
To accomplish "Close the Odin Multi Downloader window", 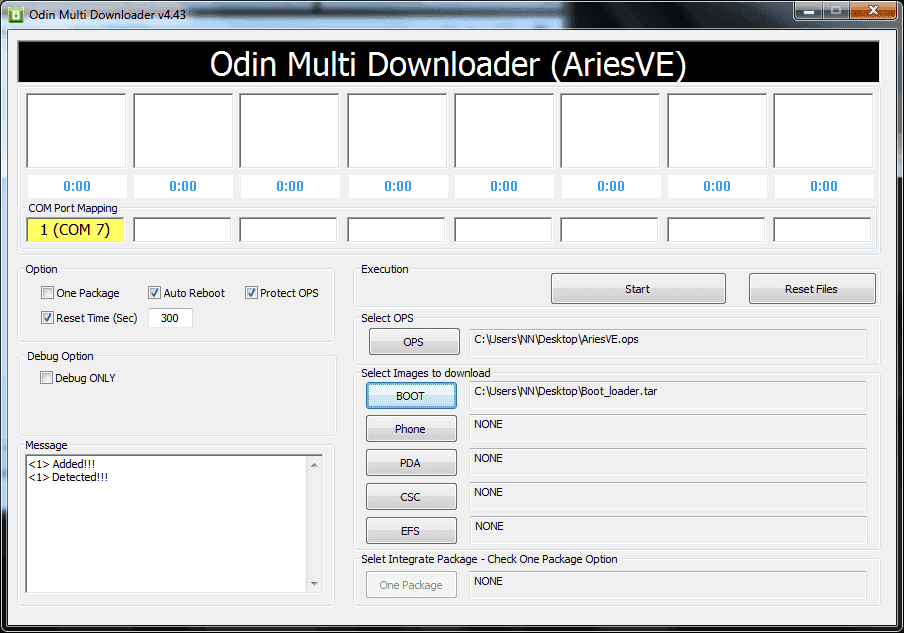I will click(875, 10).
